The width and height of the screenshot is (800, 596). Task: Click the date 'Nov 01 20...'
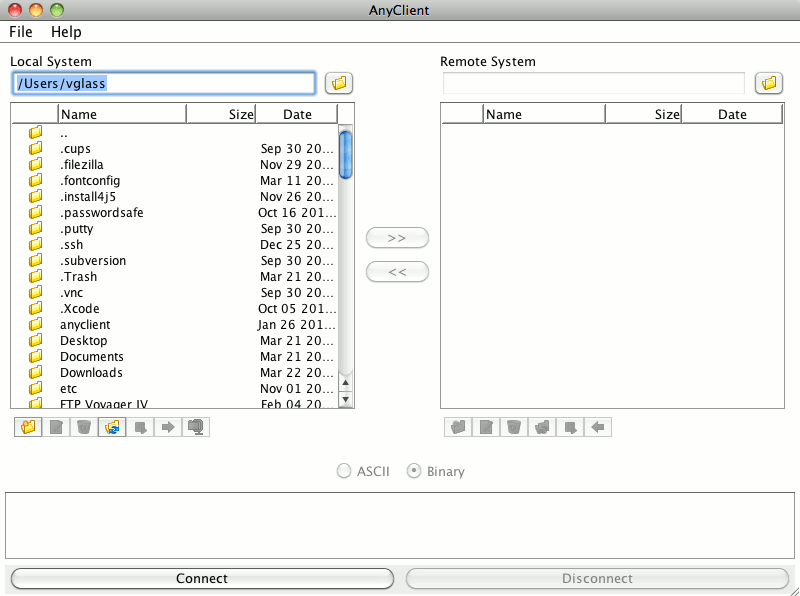click(297, 388)
